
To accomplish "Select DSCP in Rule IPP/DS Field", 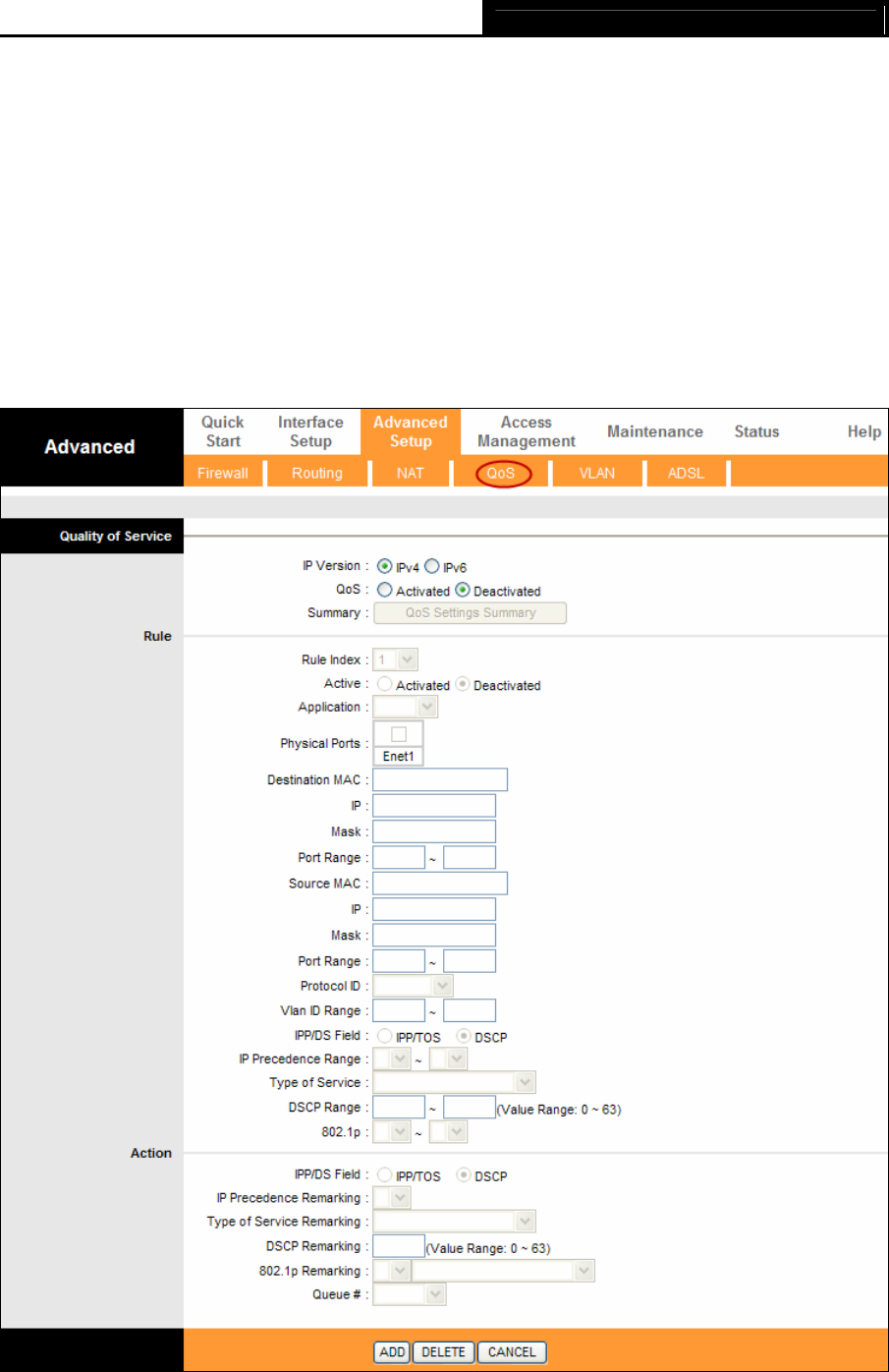I will coord(464,1037).
